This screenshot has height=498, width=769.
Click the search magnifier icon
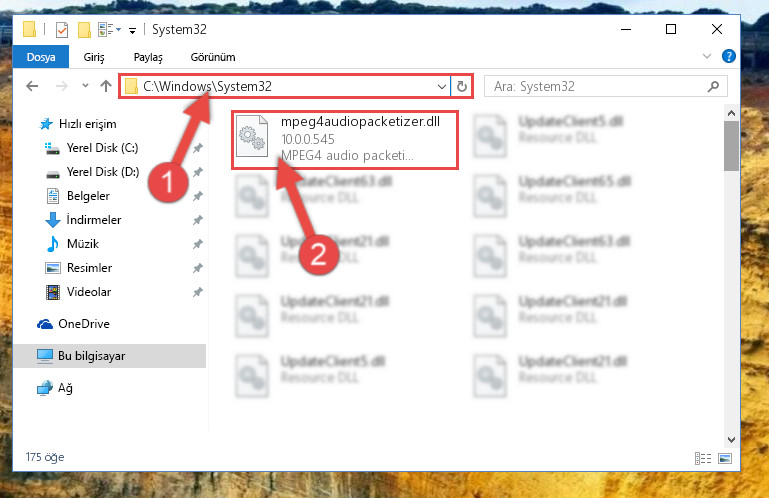tap(714, 86)
